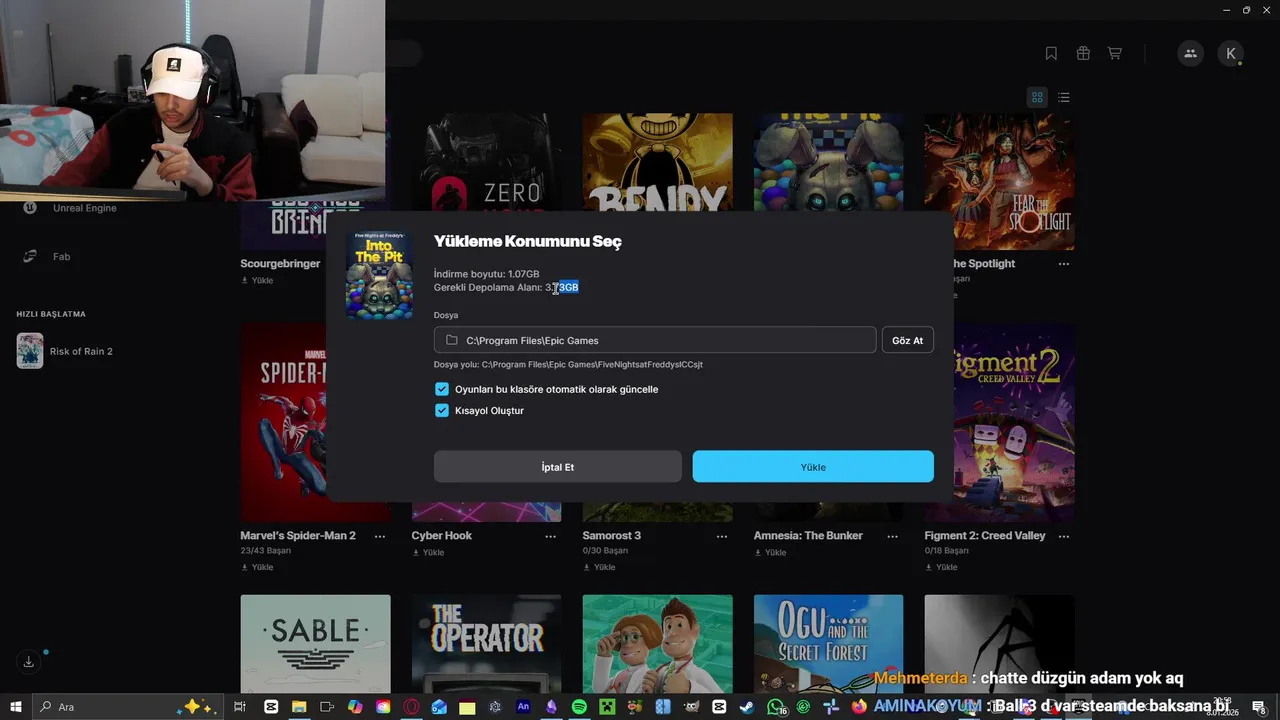The image size is (1280, 720).
Task: Click the Into The Pit cover in dialog
Action: [379, 275]
